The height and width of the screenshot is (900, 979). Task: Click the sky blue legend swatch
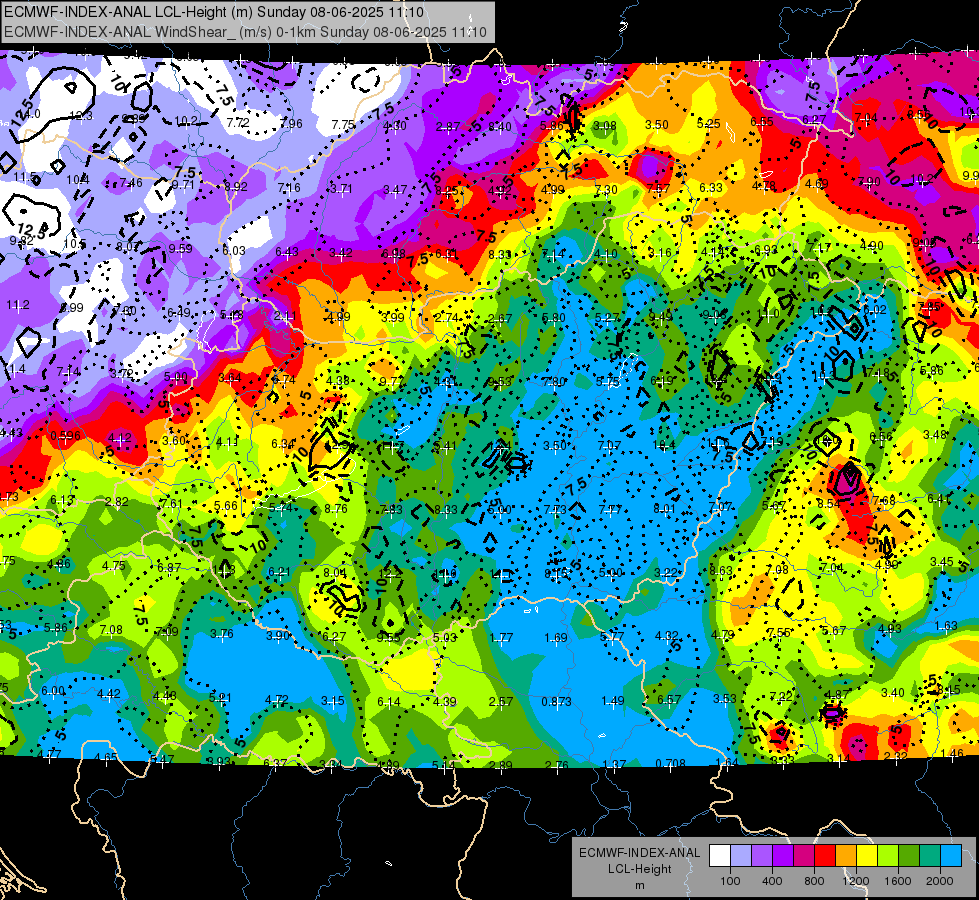[x=951, y=856]
